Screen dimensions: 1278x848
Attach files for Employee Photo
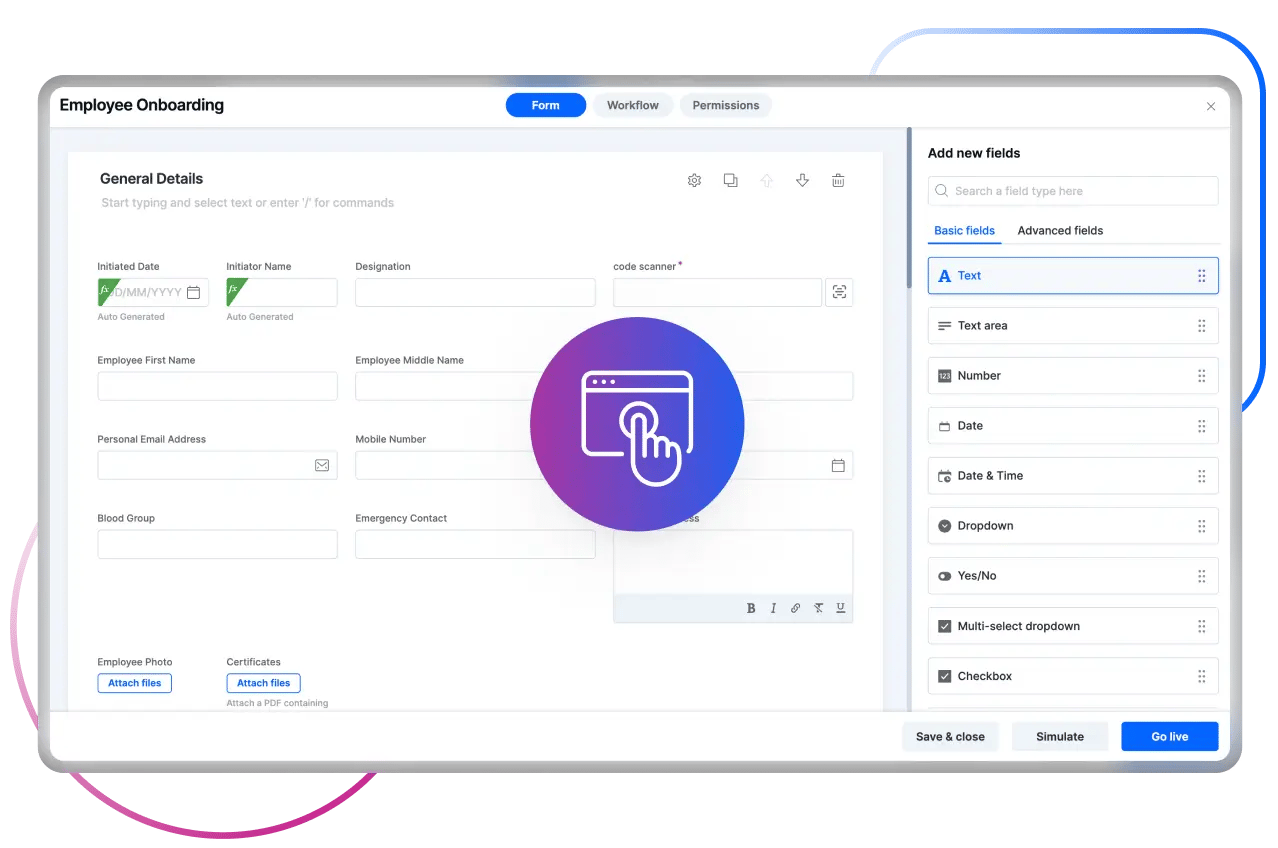point(134,683)
